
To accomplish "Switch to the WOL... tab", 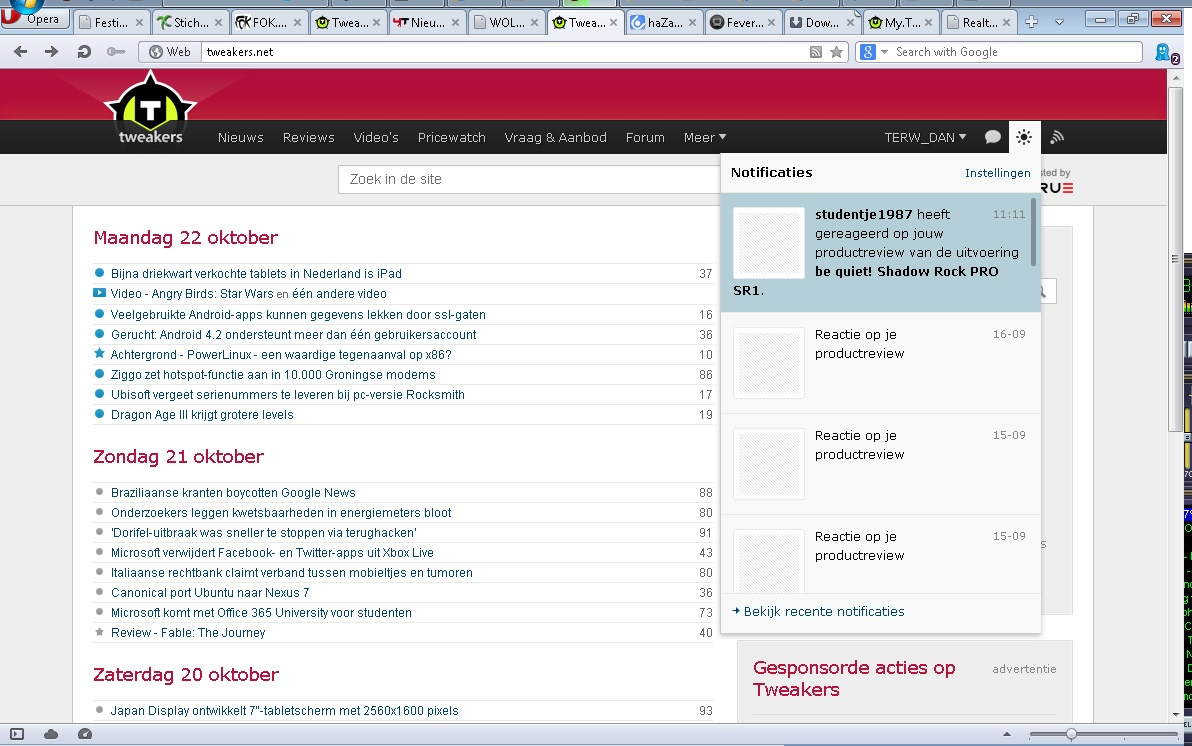I will pos(506,22).
